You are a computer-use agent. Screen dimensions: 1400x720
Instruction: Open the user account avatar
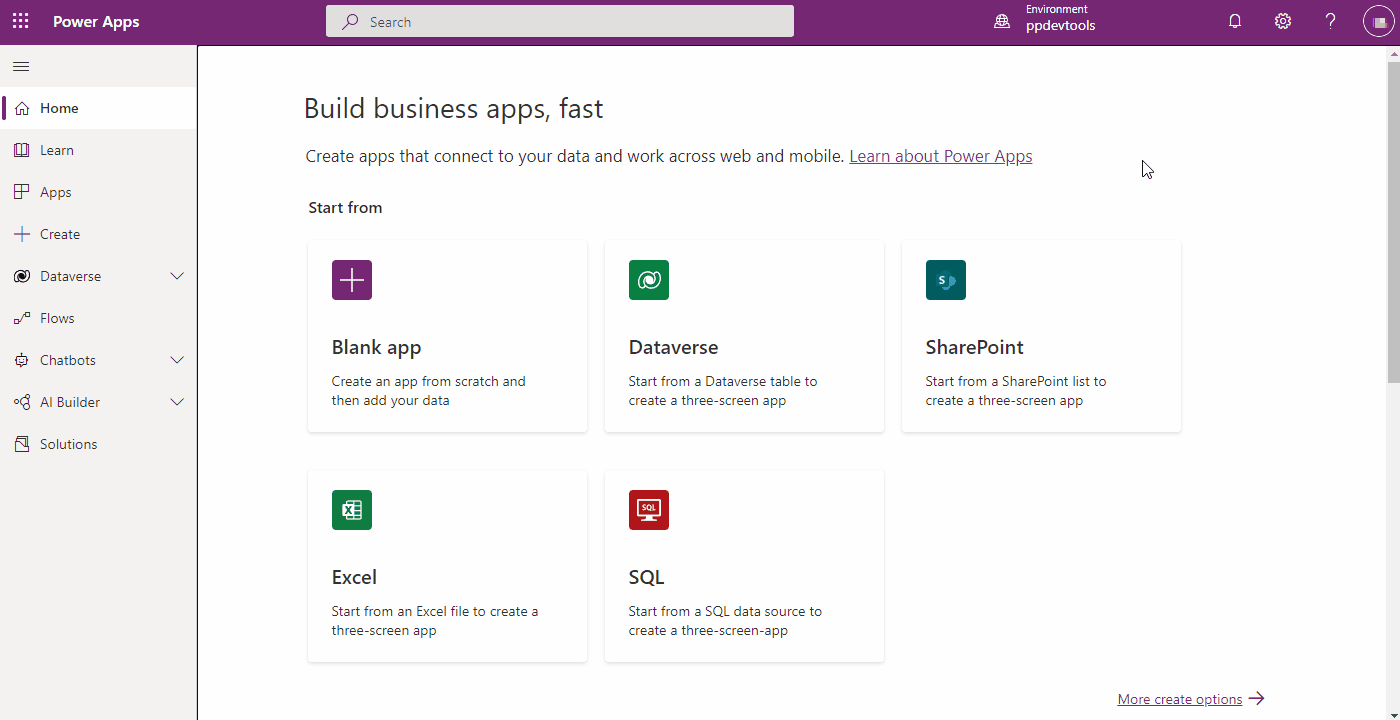[x=1378, y=22]
